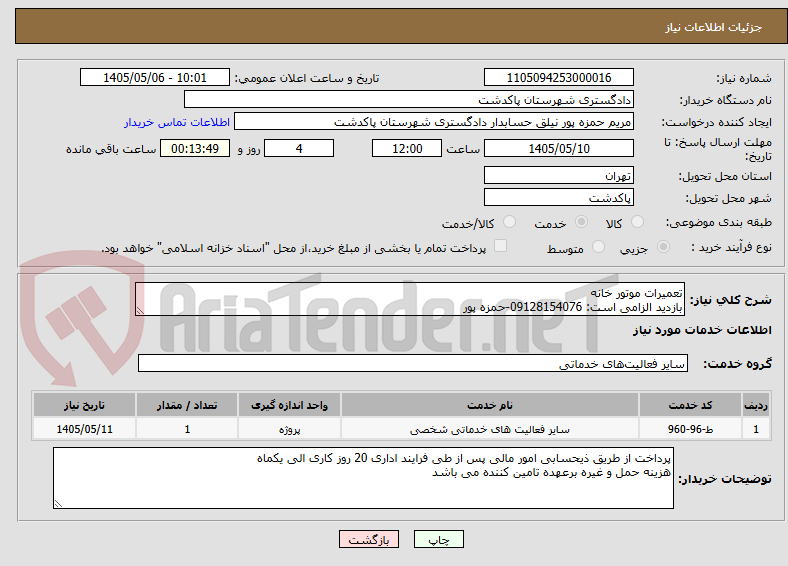Click the label نوع فرآیند خرید
The image size is (788, 566).
pyautogui.click(x=731, y=247)
